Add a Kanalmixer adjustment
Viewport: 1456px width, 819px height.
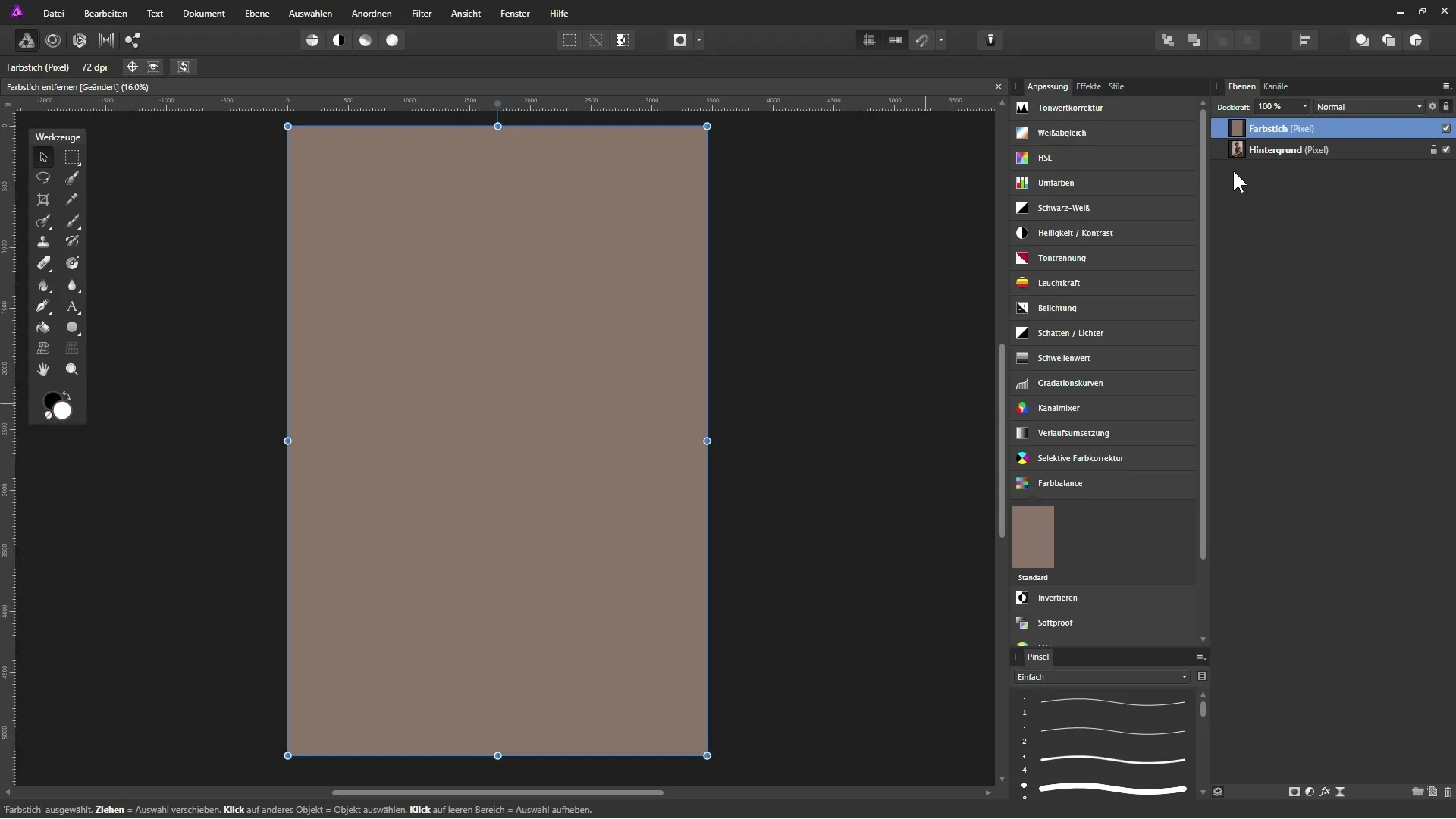click(1103, 408)
